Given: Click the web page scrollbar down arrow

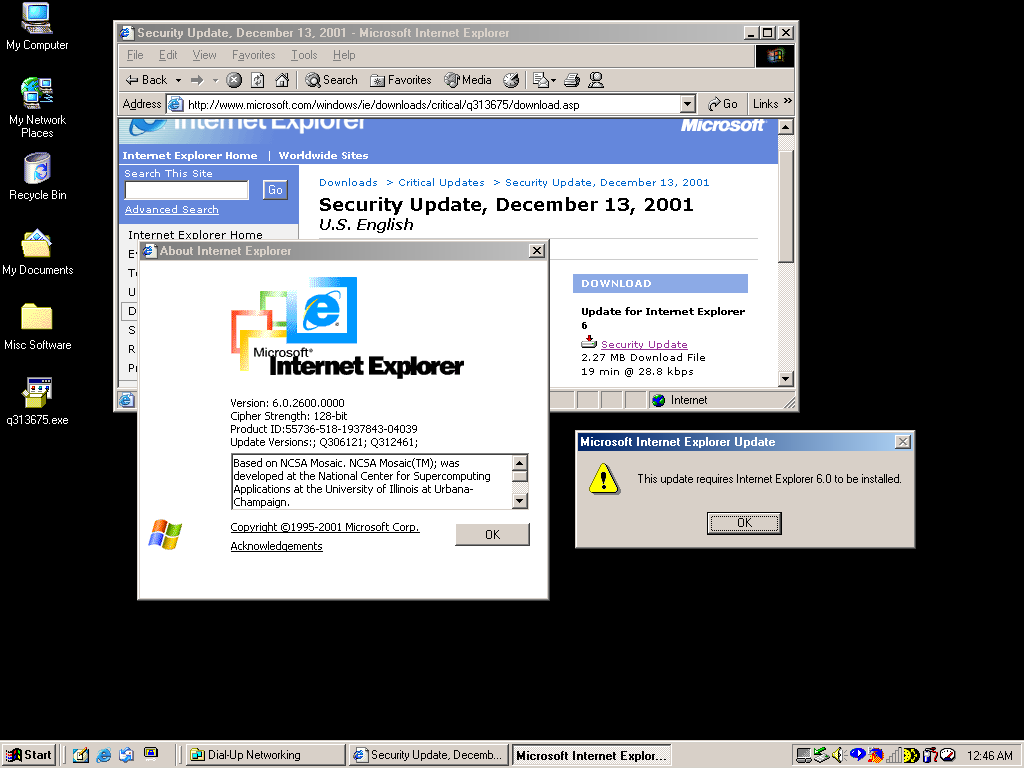Looking at the screenshot, I should 786,379.
